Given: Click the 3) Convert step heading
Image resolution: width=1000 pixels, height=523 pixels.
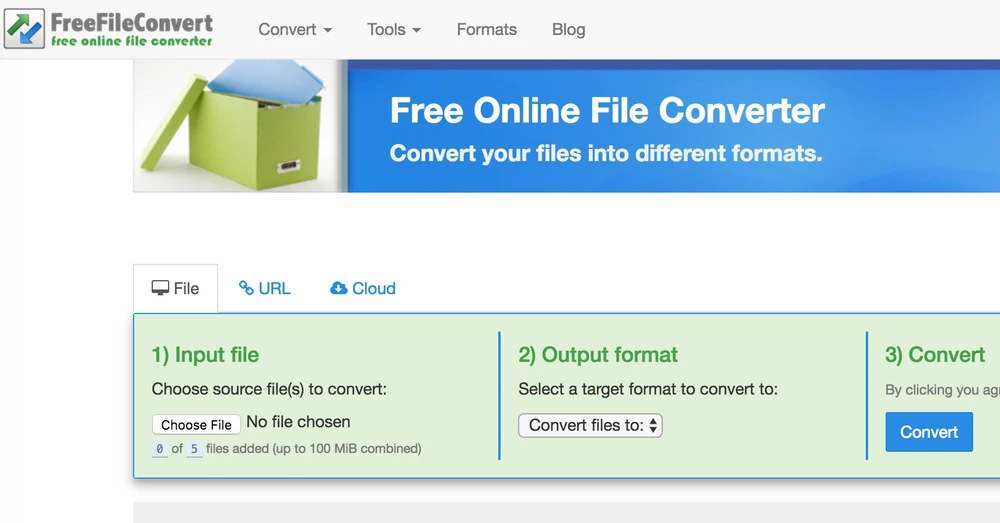Looking at the screenshot, I should pyautogui.click(x=934, y=355).
